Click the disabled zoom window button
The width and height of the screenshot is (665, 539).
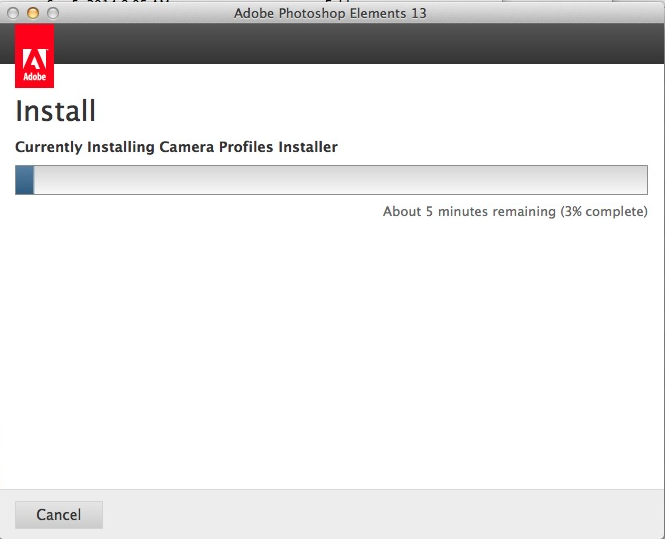coord(53,13)
